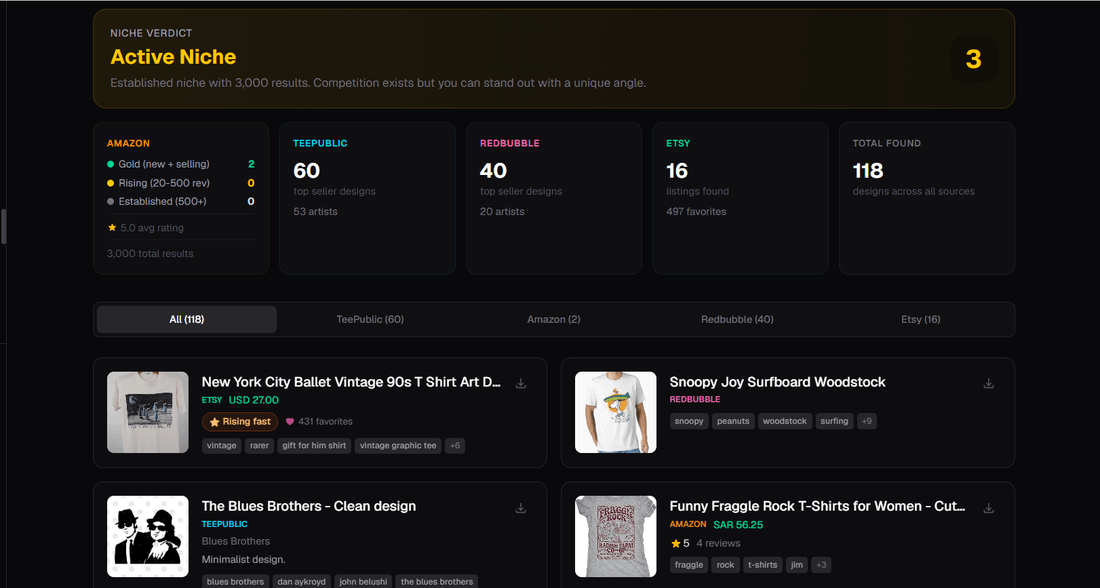Click the AMAZON stats card heading
Image resolution: width=1100 pixels, height=588 pixels.
(x=128, y=143)
